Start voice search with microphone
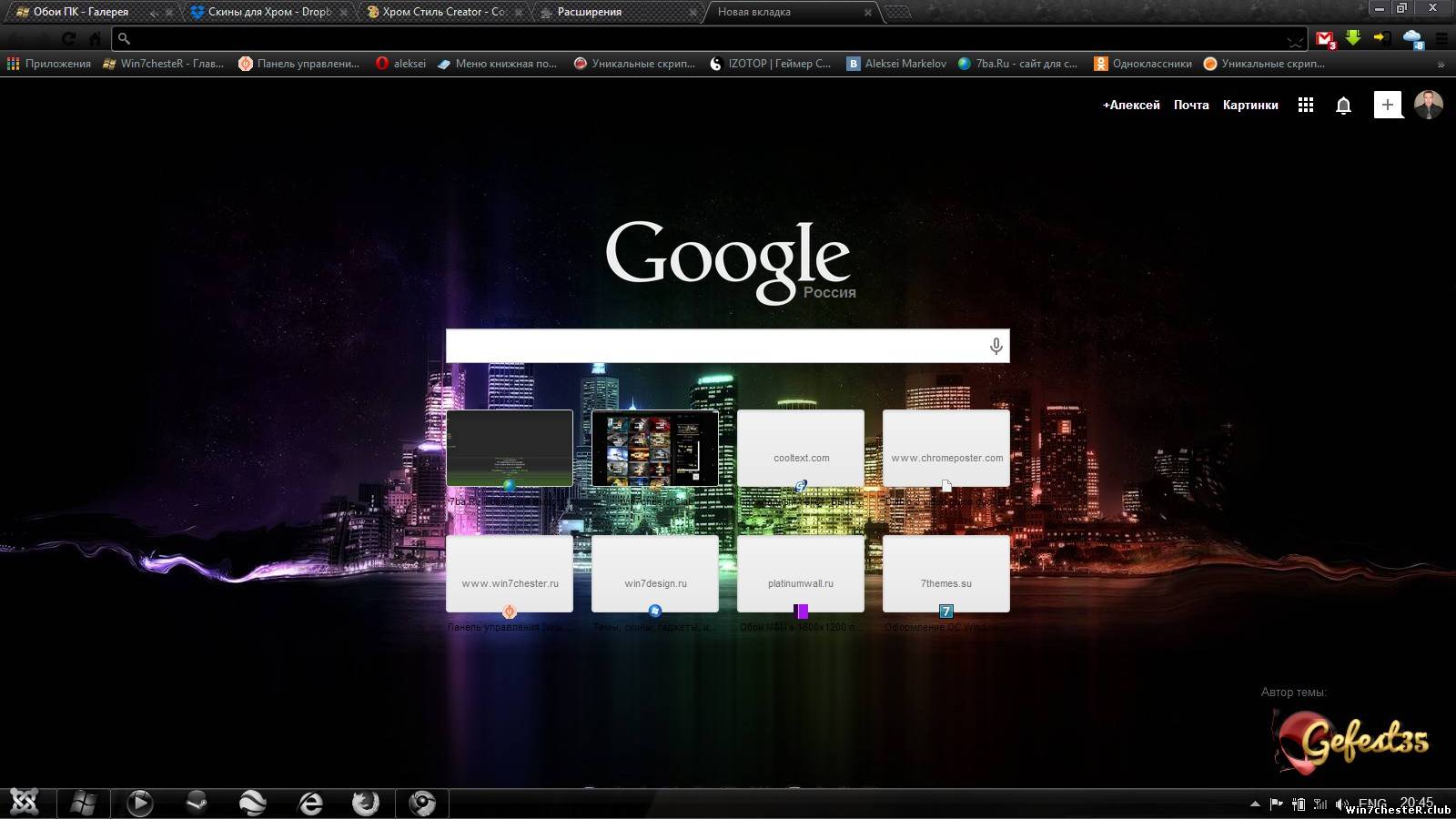 tap(996, 346)
